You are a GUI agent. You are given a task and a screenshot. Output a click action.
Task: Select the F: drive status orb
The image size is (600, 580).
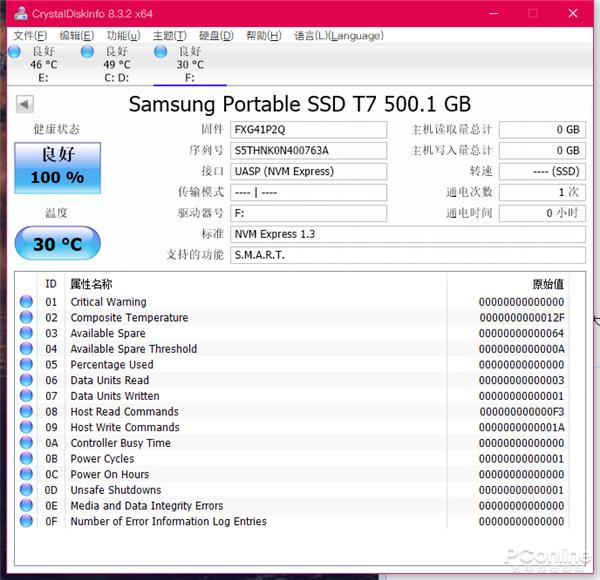pos(160,52)
